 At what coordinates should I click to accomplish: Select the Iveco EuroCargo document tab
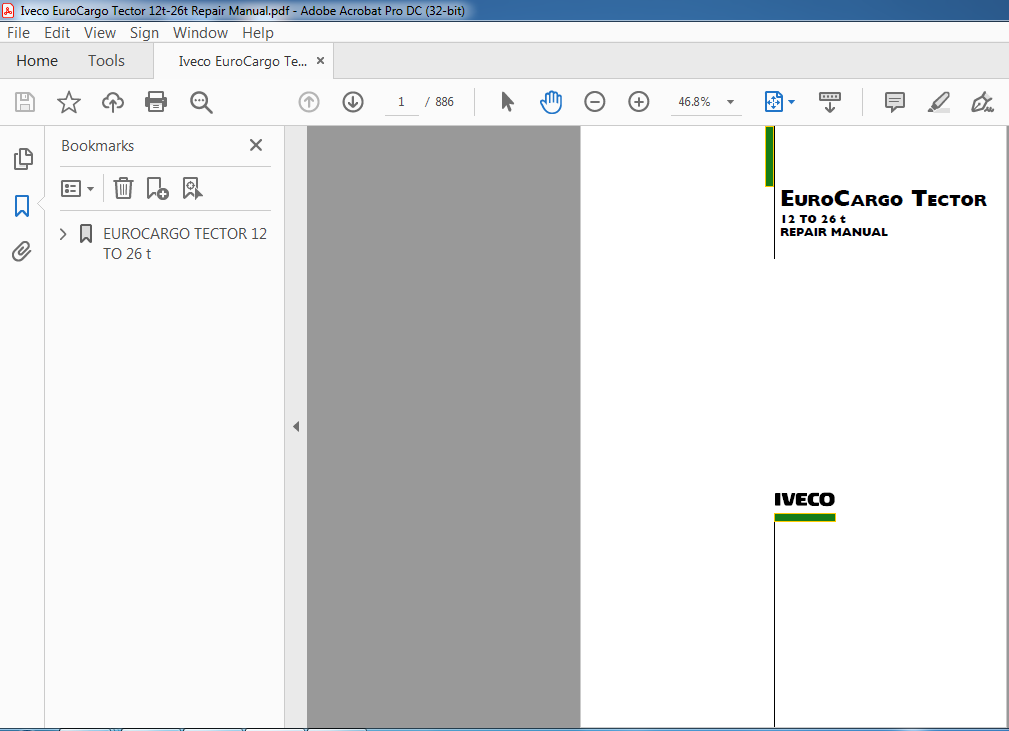tap(242, 61)
